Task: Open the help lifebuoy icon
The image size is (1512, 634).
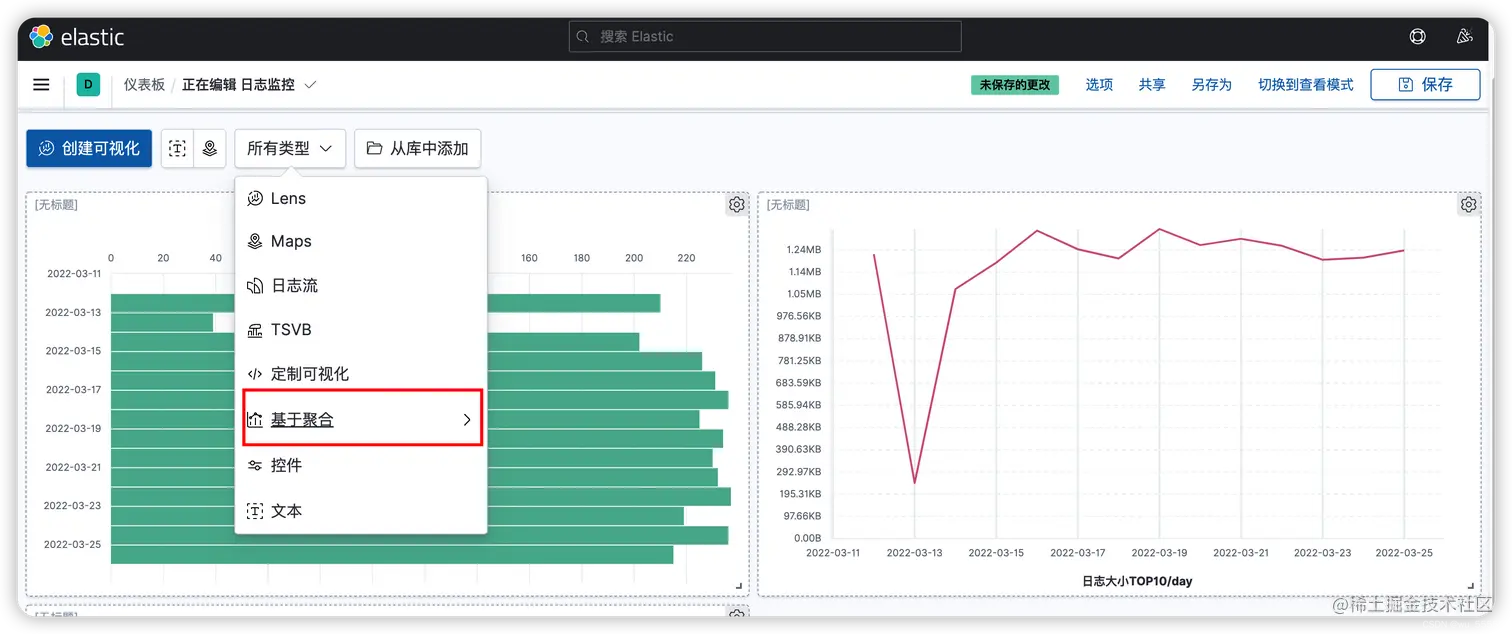Action: [x=1417, y=37]
